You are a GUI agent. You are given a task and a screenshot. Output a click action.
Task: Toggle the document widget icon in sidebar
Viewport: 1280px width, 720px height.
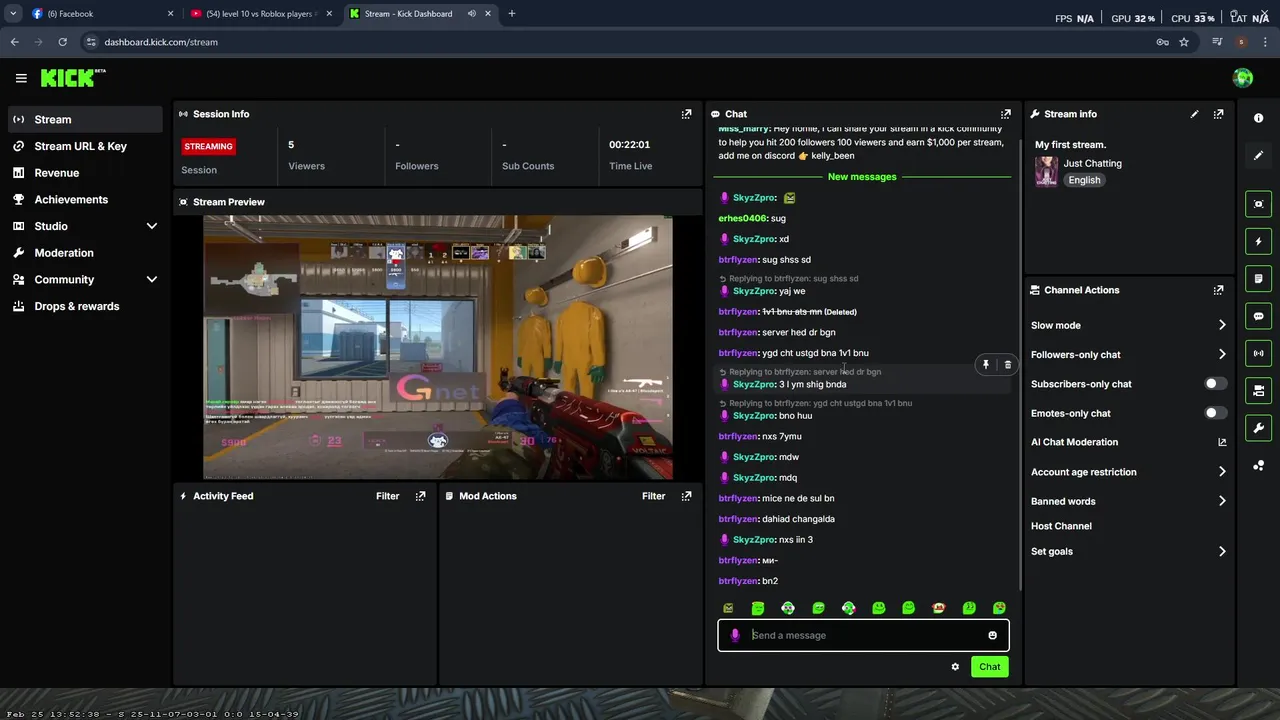pyautogui.click(x=1258, y=279)
